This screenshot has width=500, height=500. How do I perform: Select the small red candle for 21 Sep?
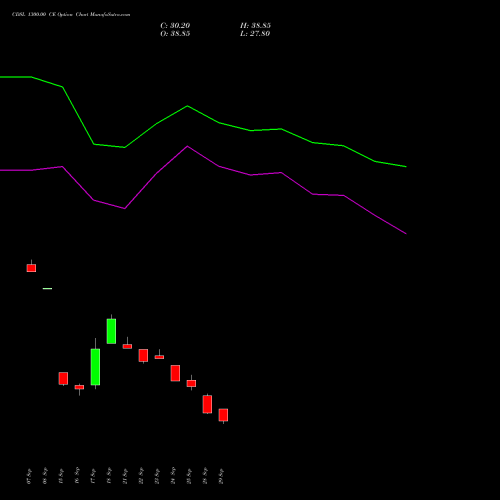click(127, 346)
